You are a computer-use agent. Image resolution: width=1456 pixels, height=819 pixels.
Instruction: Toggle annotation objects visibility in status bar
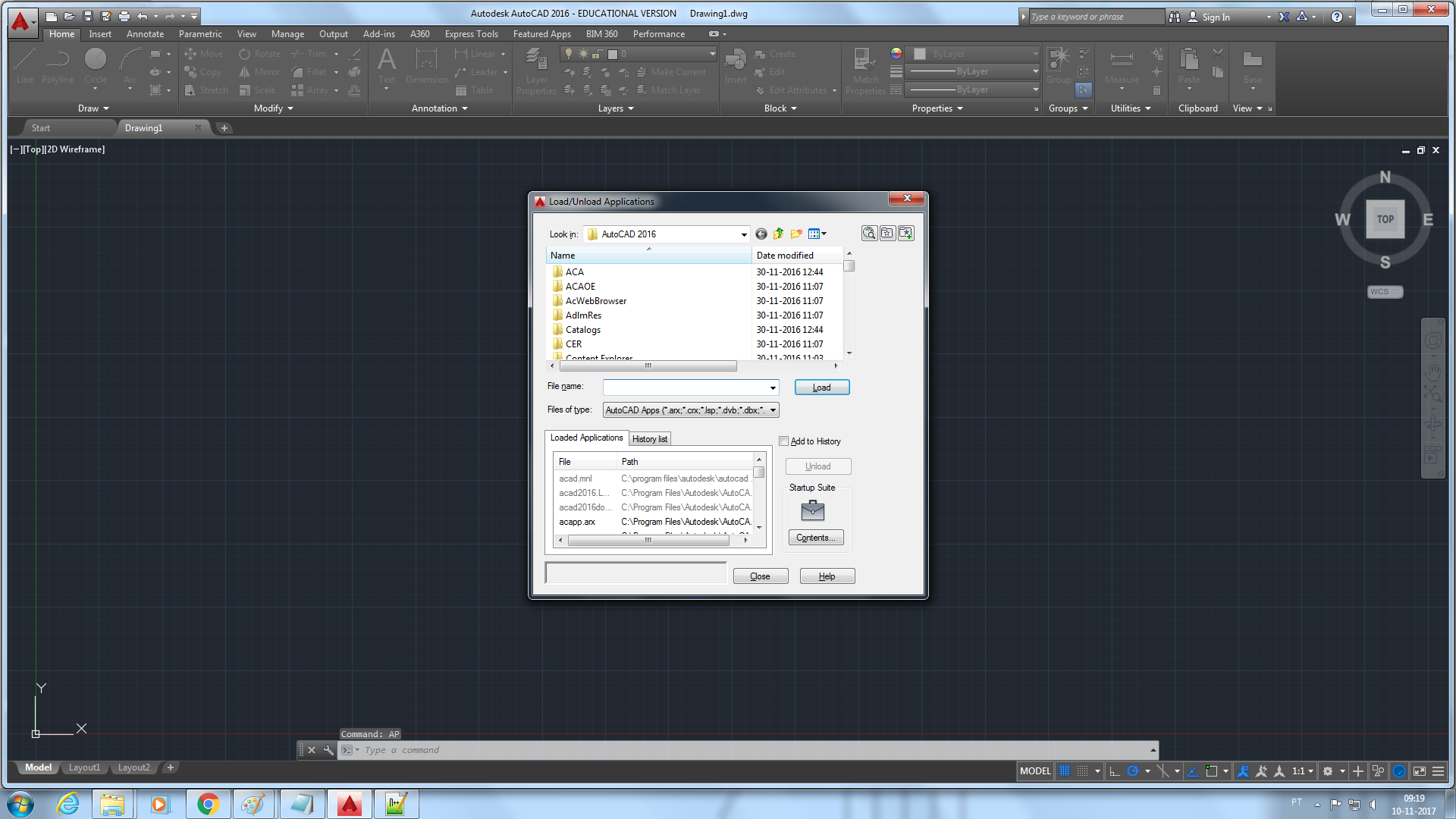point(1243,771)
